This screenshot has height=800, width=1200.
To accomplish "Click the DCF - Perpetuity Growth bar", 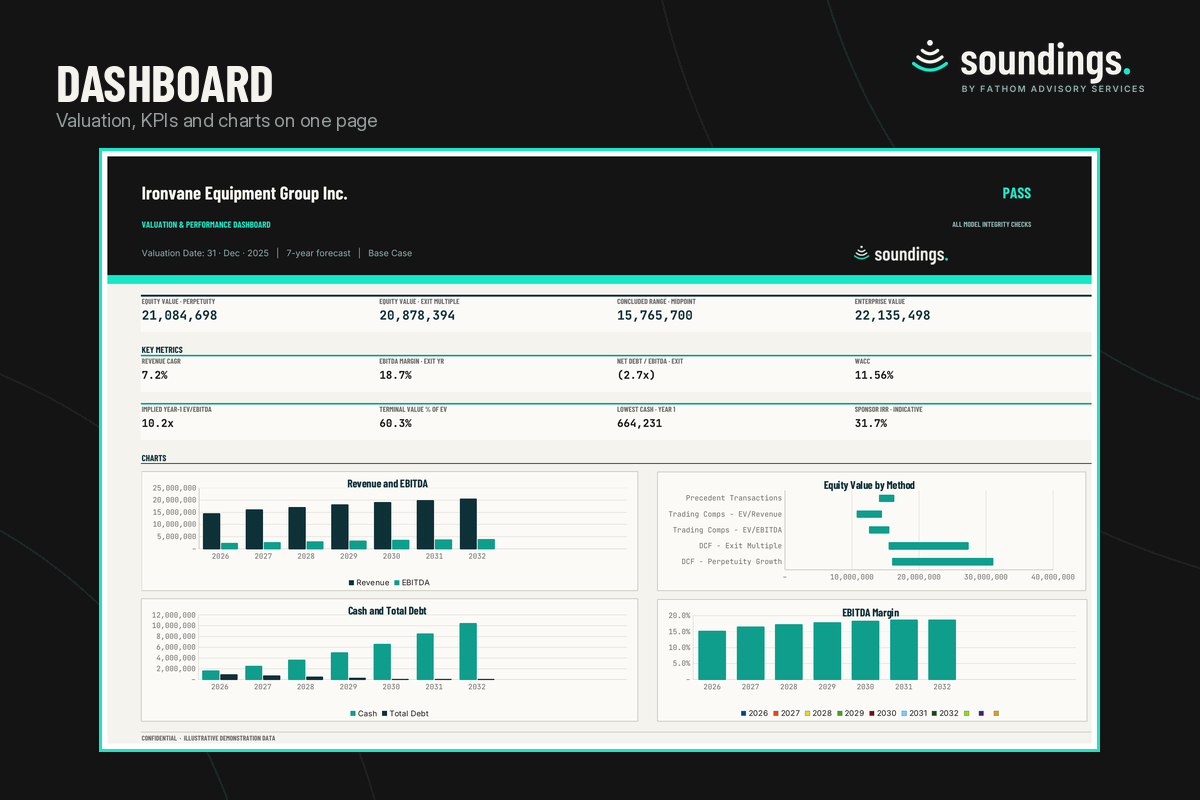I will tap(942, 562).
